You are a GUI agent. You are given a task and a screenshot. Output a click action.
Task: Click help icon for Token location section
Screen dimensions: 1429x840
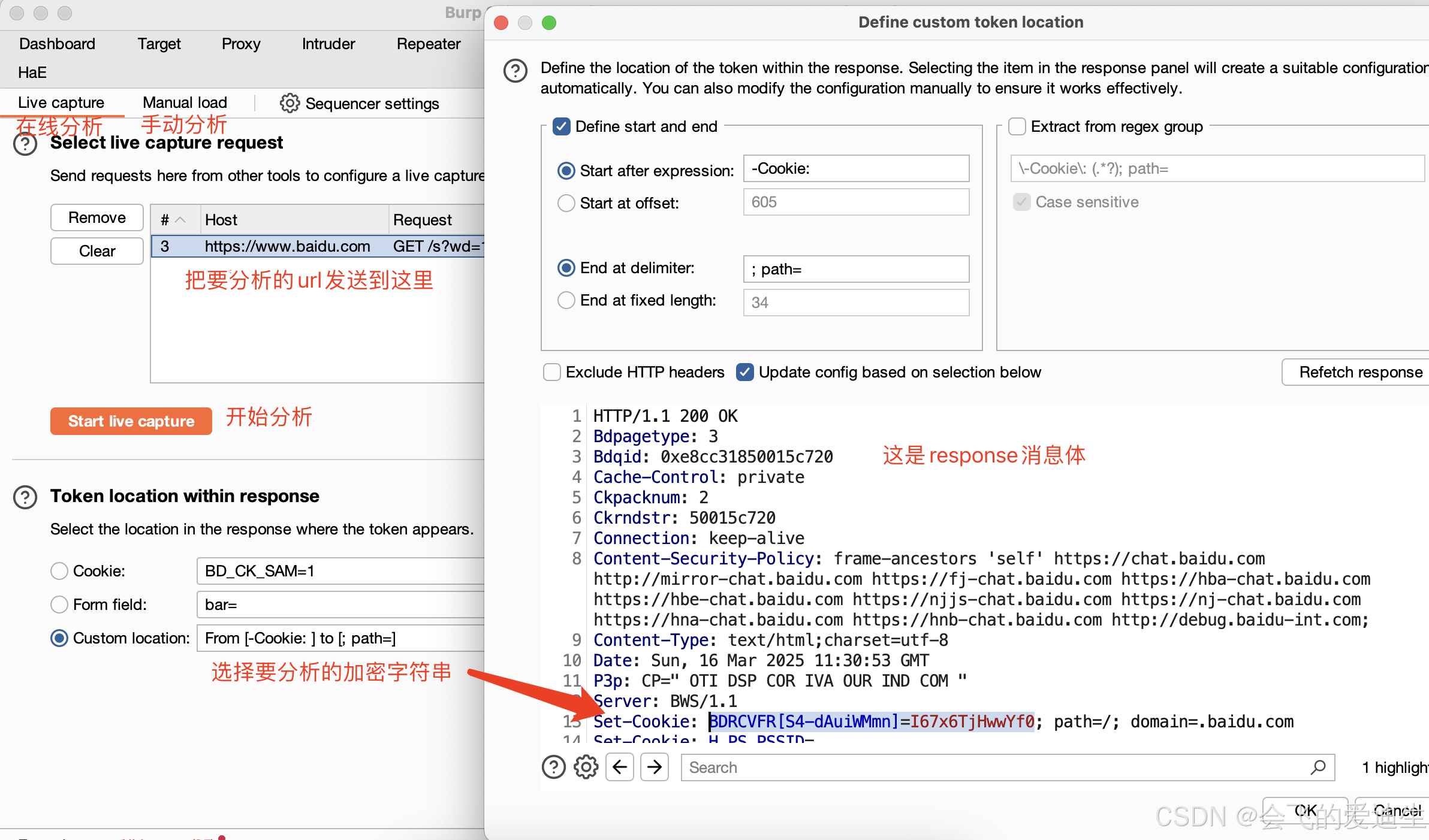coord(25,497)
